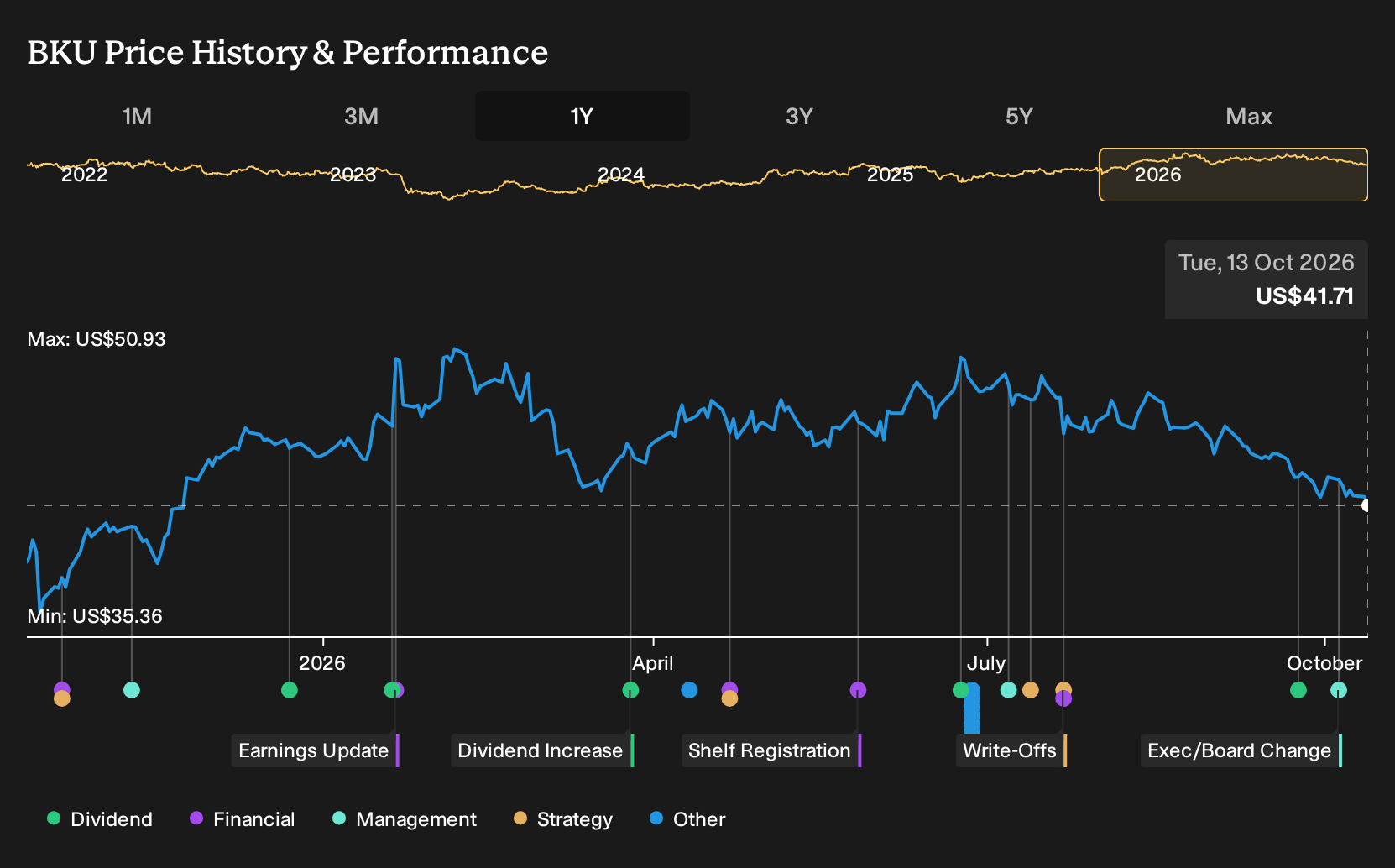Click the teal management marker right of July
This screenshot has height=868, width=1395.
click(x=1009, y=690)
